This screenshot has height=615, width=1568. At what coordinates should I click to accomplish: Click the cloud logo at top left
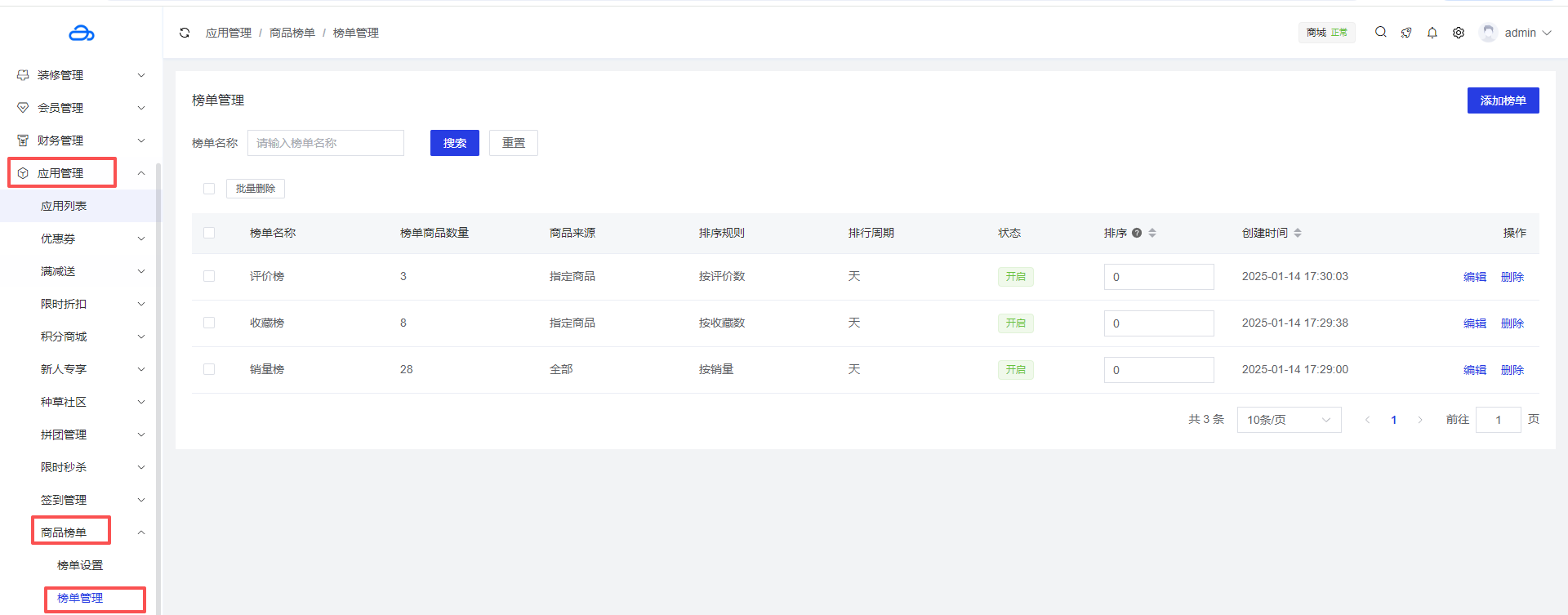(x=81, y=33)
